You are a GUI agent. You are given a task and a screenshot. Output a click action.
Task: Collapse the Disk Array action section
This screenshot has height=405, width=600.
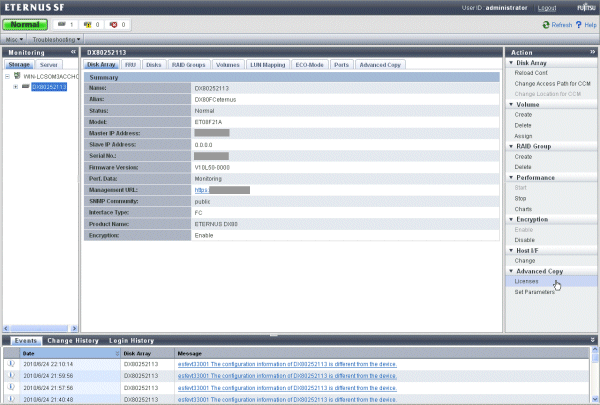point(511,63)
